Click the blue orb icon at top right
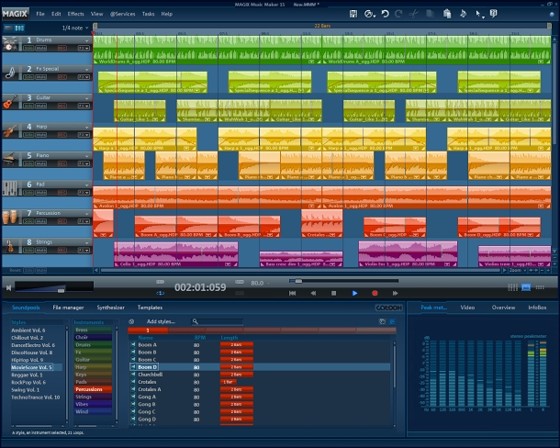The width and height of the screenshot is (560, 448). [552, 14]
